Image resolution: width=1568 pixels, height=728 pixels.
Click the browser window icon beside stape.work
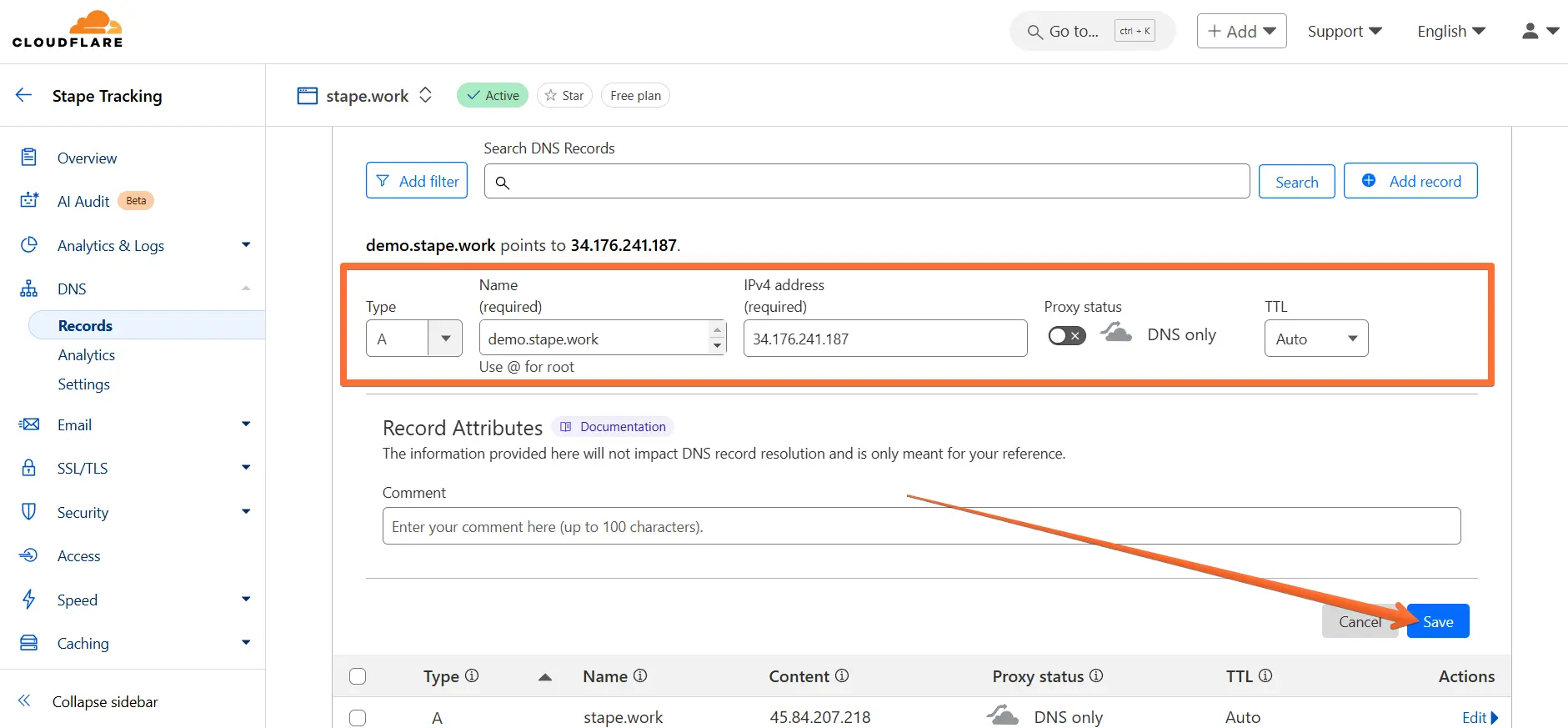(x=308, y=96)
